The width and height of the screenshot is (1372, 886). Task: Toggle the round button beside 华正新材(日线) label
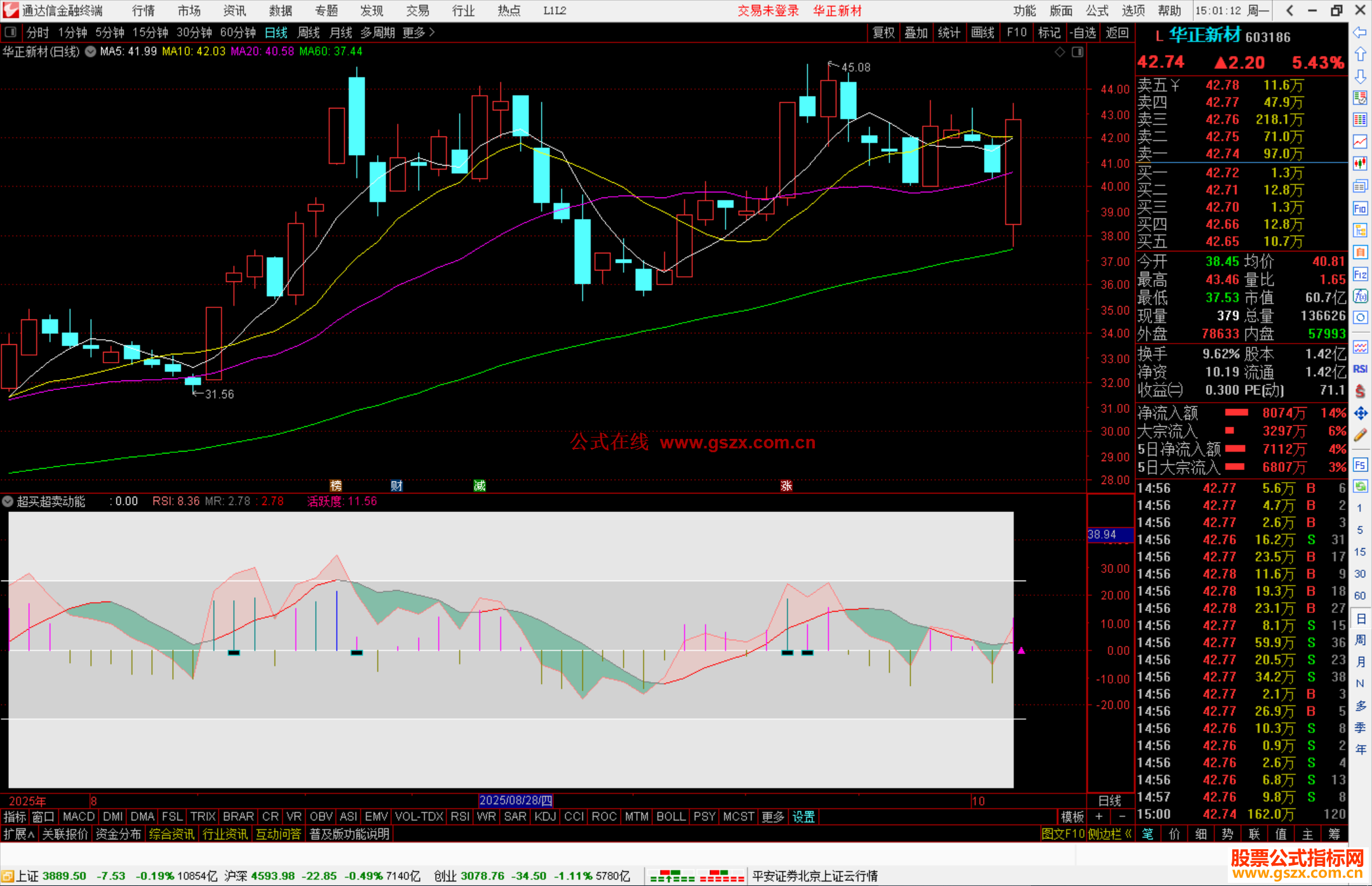90,51
